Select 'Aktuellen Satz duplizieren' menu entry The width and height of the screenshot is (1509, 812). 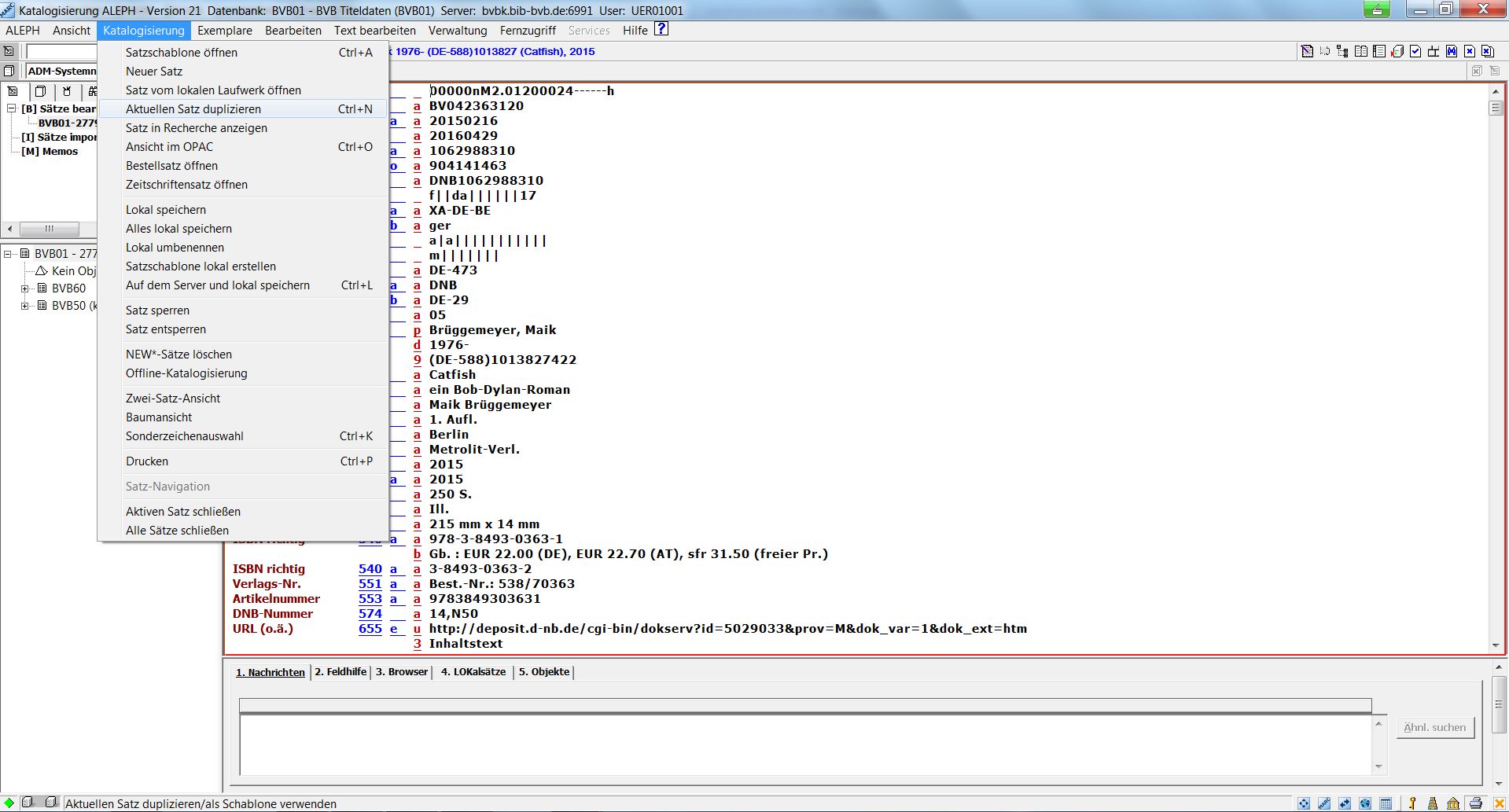click(x=193, y=109)
